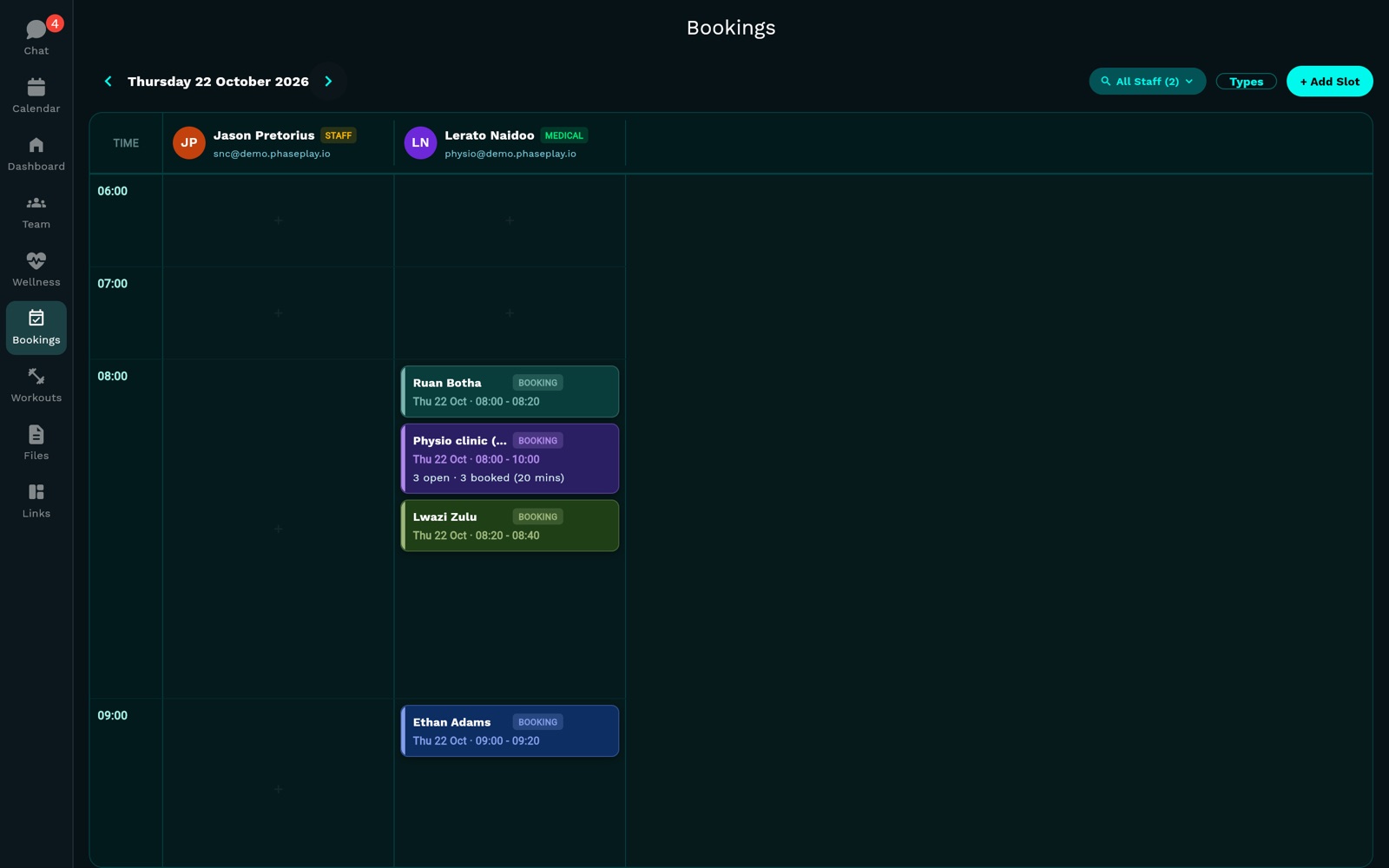Select the Bookings sidebar tab
1389x868 pixels.
(36, 327)
